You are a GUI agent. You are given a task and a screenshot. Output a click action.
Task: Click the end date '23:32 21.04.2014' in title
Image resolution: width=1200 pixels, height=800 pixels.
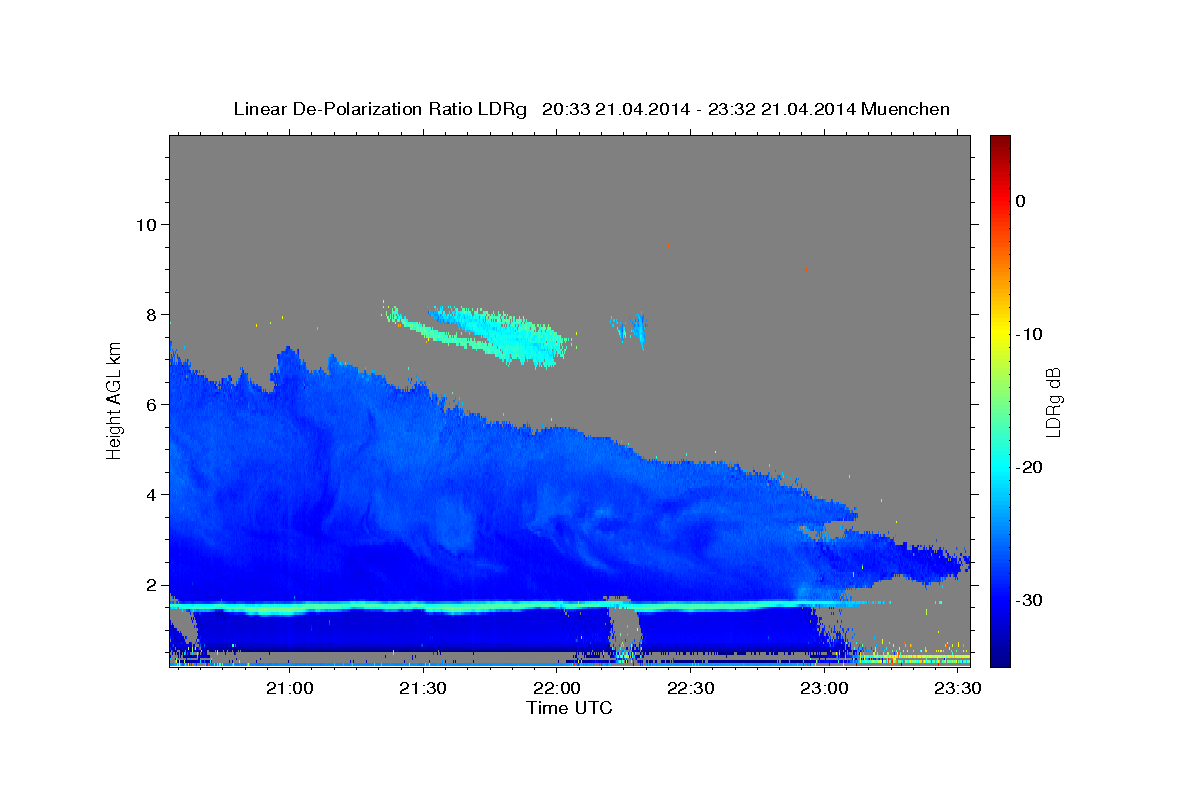[781, 109]
